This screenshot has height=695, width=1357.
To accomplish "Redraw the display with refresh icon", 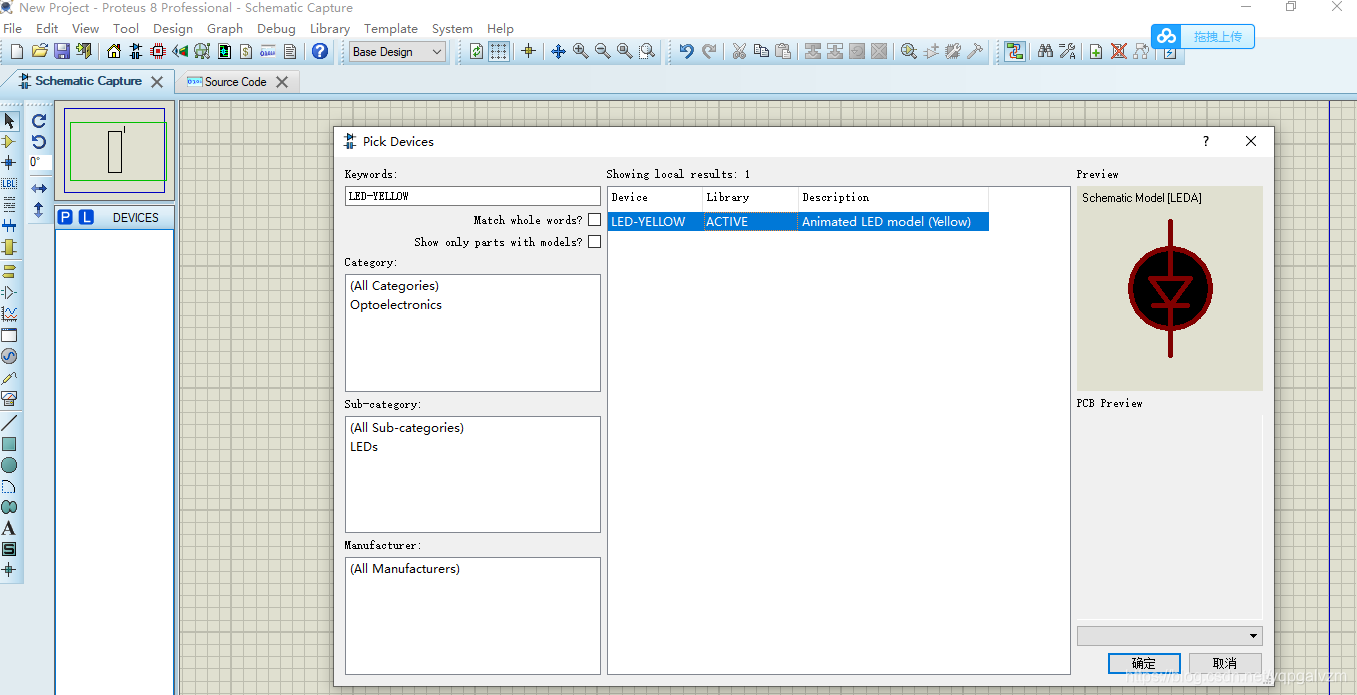I will pos(476,51).
